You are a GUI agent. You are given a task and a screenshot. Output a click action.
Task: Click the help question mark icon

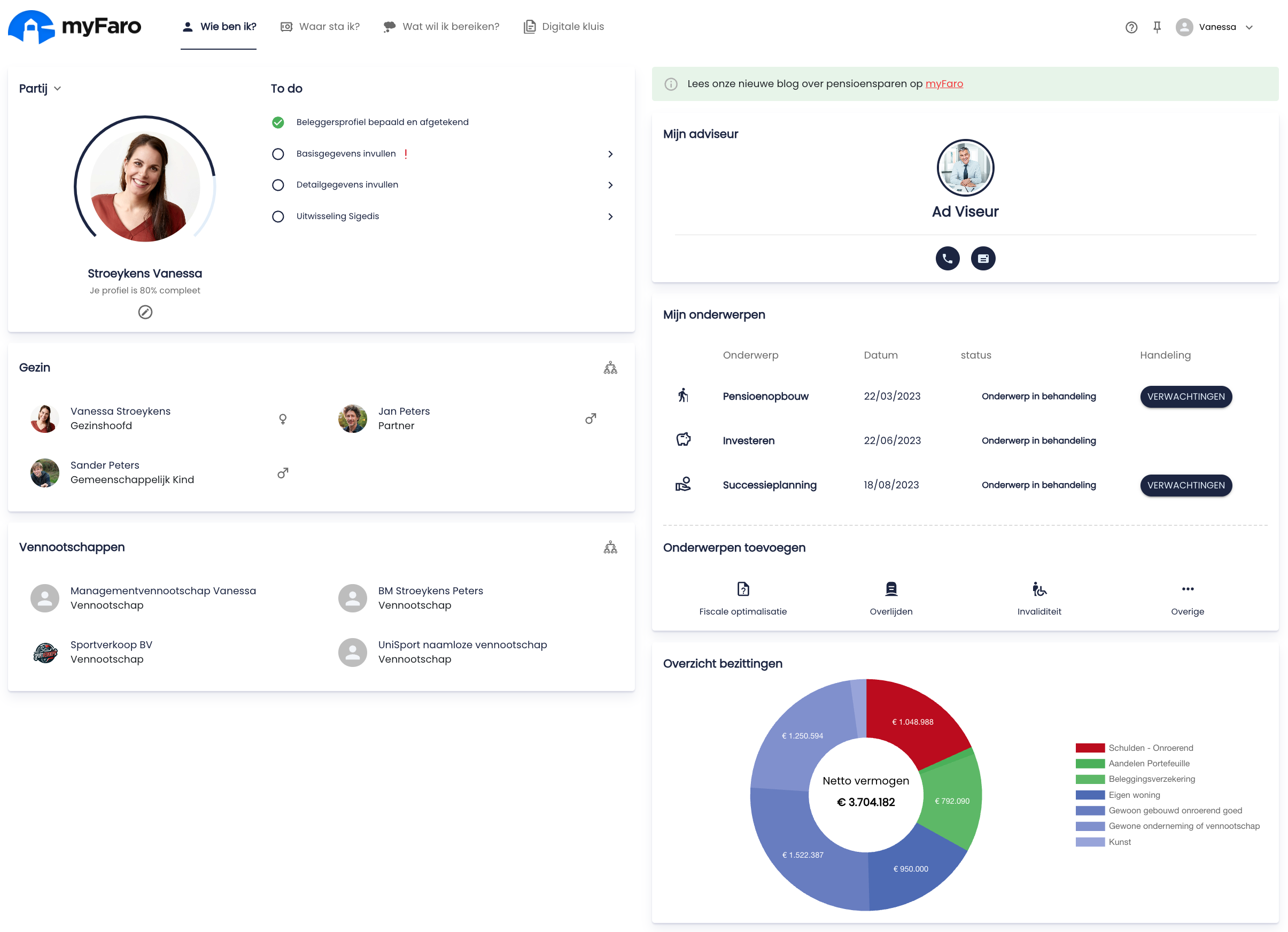click(1131, 27)
